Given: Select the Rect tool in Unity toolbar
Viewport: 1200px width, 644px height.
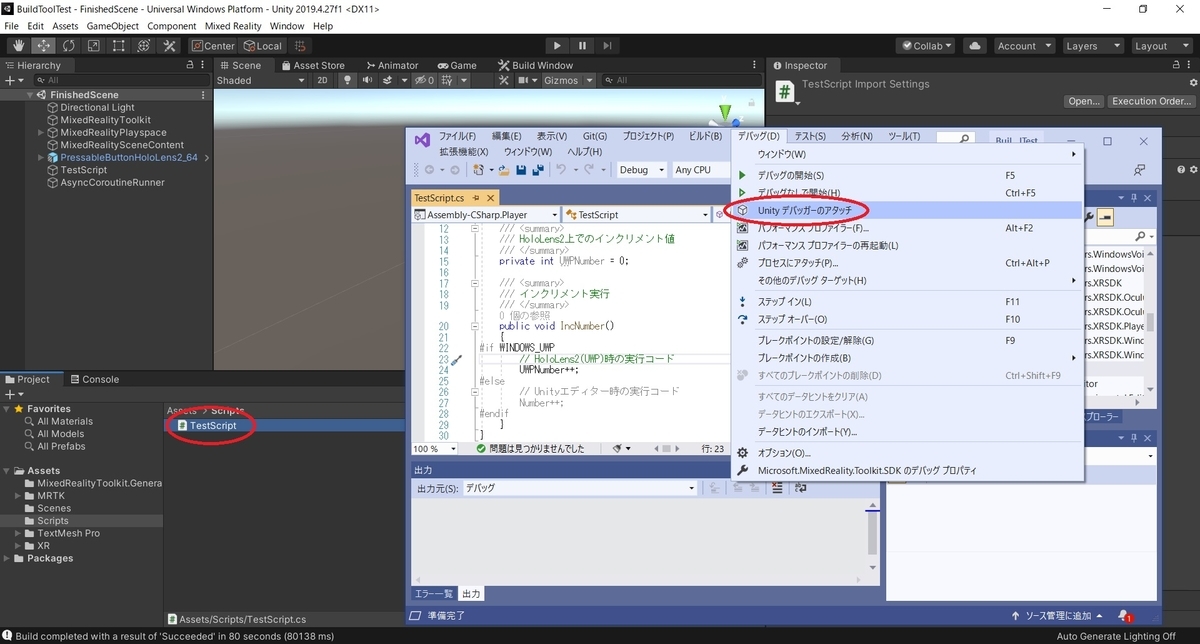Looking at the screenshot, I should point(119,46).
